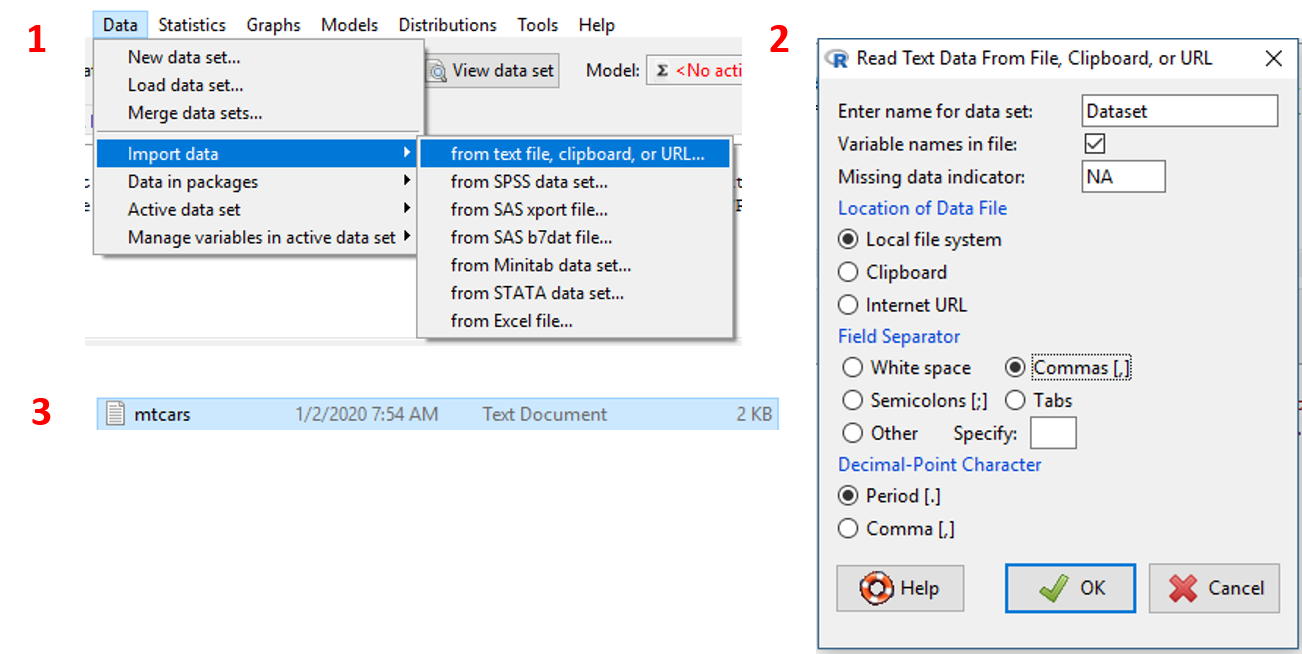Image resolution: width=1302 pixels, height=654 pixels.
Task: Choose the Internet URL radio button
Action: (x=849, y=305)
